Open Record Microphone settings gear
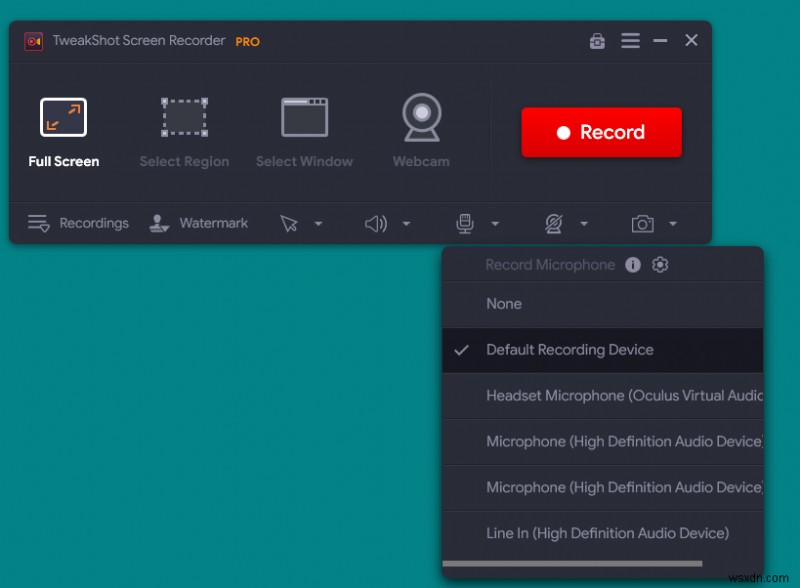 click(660, 265)
